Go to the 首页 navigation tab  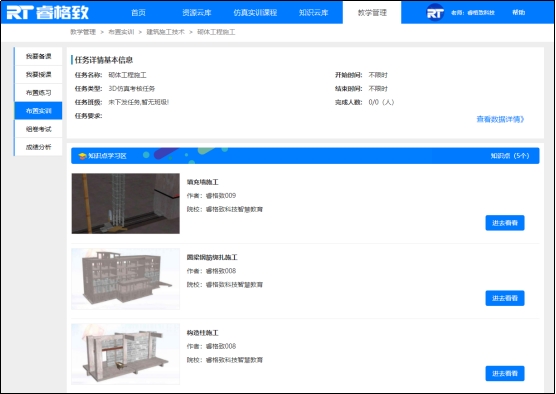(138, 13)
